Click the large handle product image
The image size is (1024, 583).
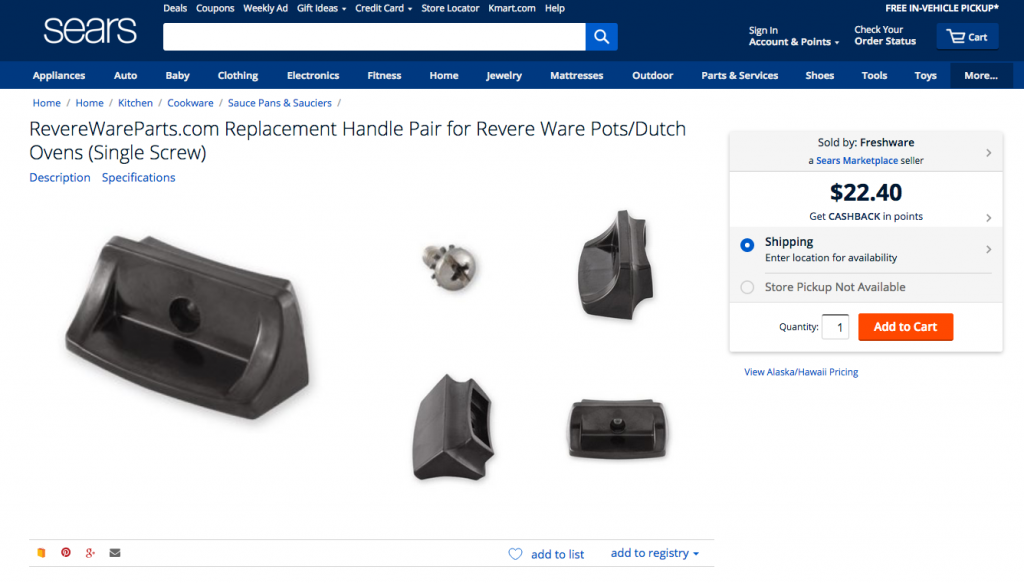(187, 326)
